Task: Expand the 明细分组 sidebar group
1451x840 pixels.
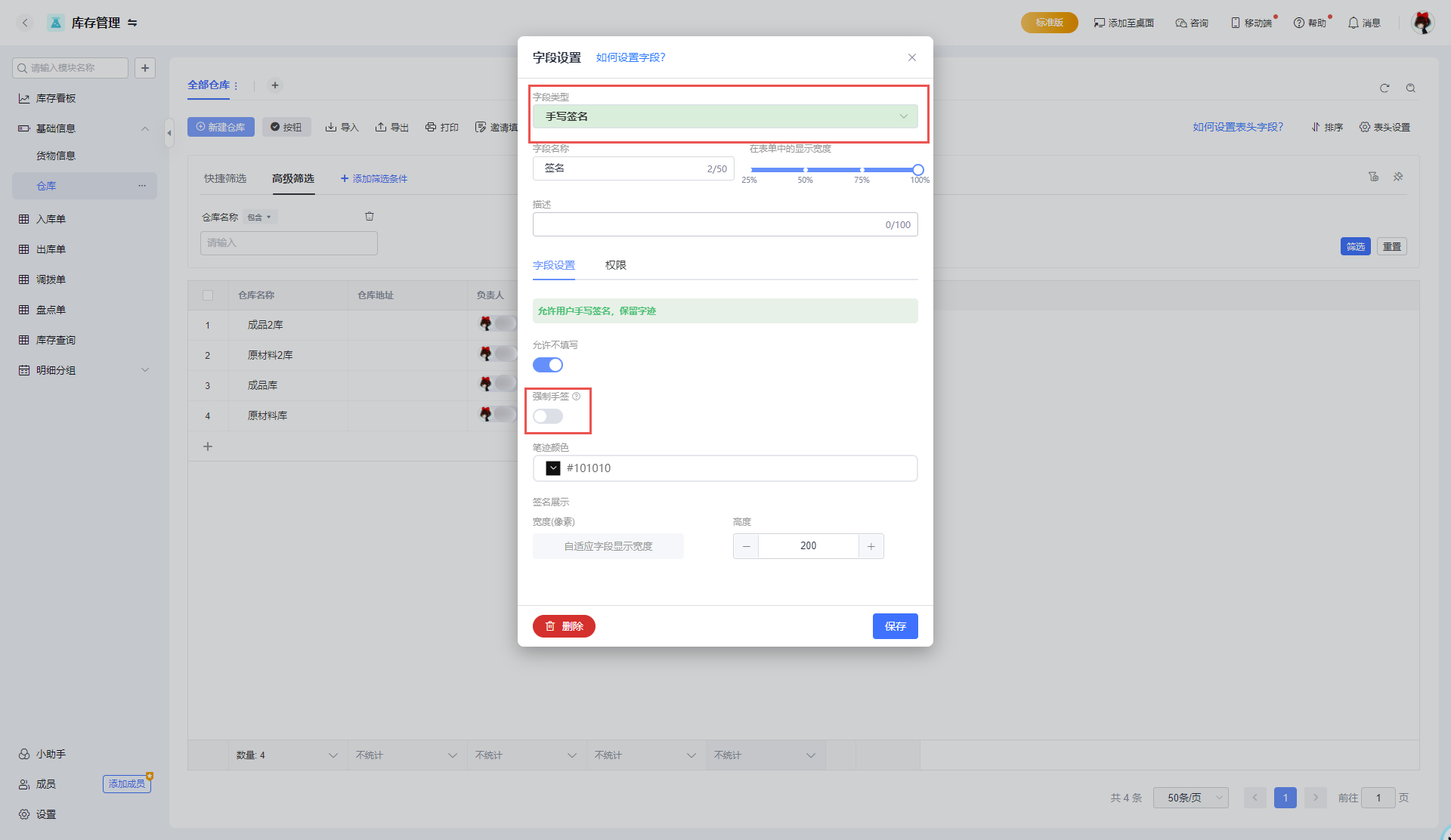Action: point(145,370)
